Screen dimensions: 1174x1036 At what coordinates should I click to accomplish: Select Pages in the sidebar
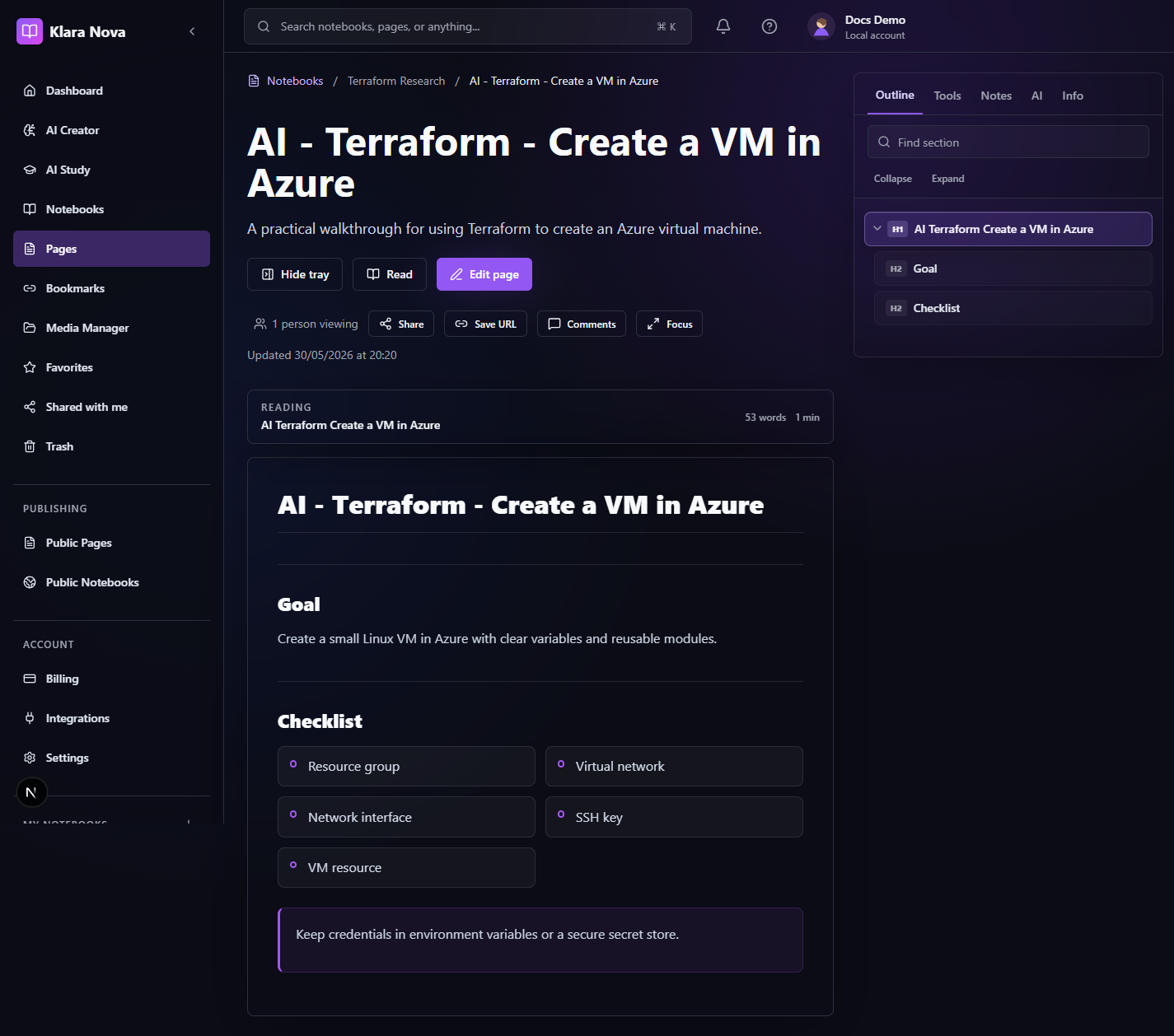pyautogui.click(x=111, y=249)
